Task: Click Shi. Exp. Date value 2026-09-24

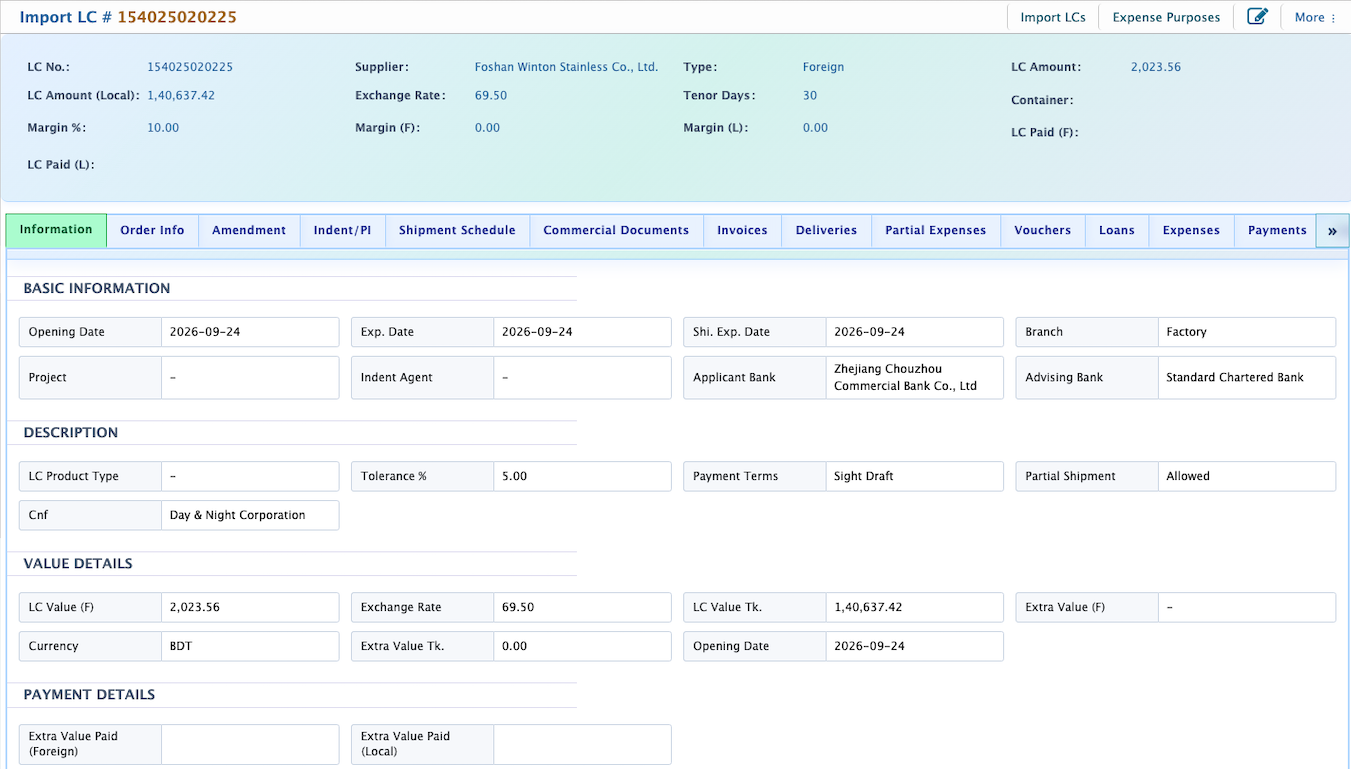Action: click(914, 332)
